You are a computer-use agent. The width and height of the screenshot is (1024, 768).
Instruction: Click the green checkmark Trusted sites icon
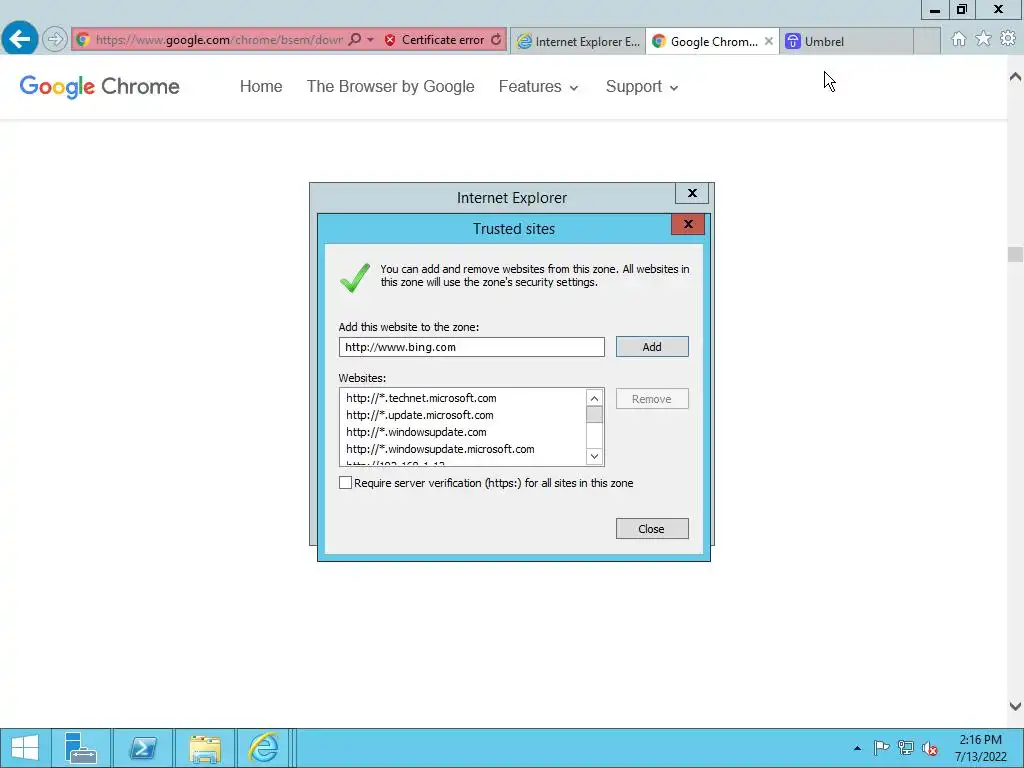click(355, 278)
